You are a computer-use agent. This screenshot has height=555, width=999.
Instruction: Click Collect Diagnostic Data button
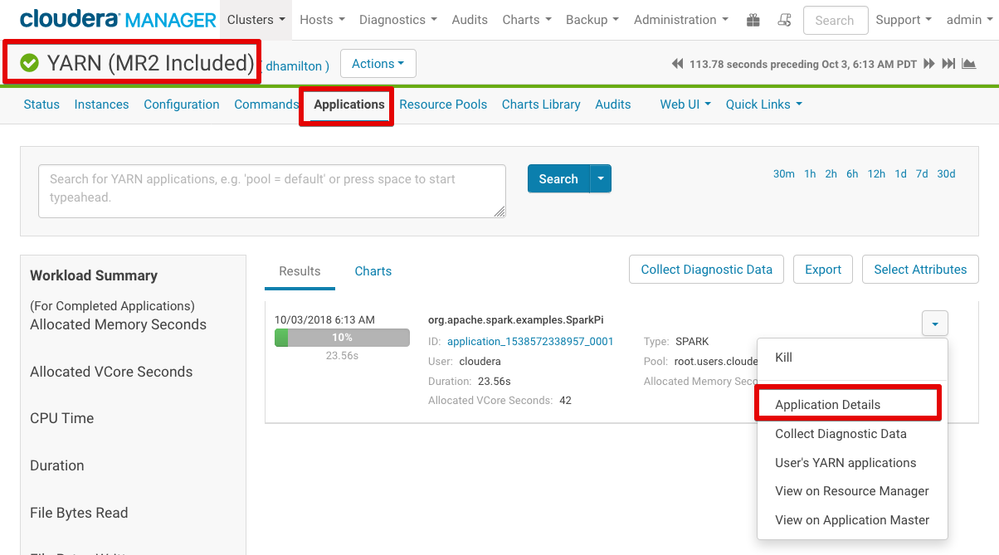click(707, 270)
